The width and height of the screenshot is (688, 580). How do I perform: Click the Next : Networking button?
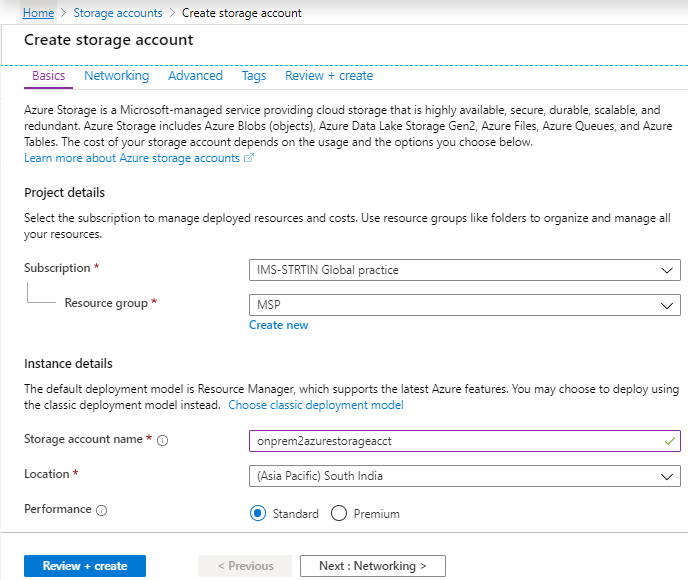(x=373, y=566)
